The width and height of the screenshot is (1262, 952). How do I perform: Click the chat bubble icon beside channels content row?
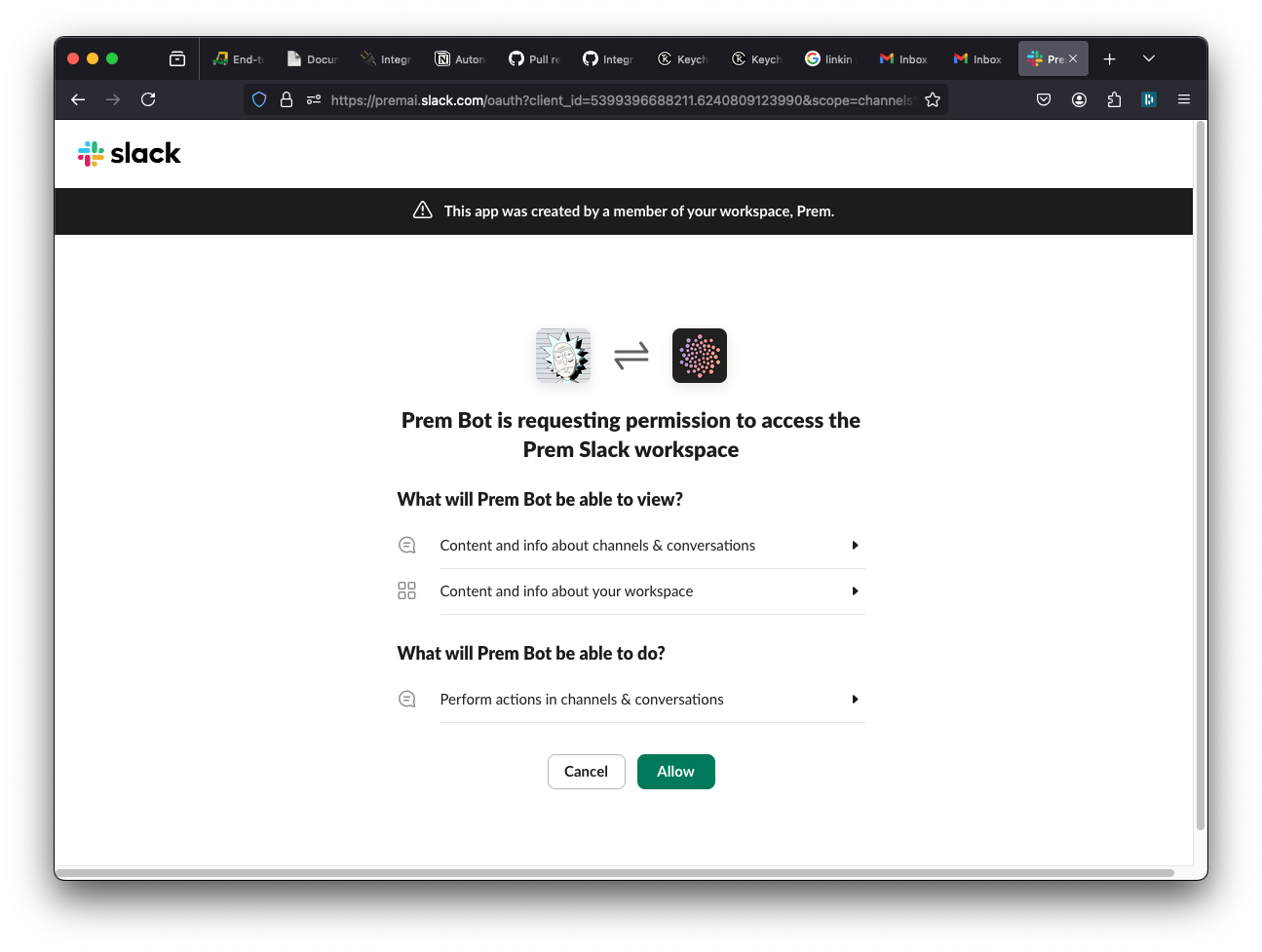point(407,546)
